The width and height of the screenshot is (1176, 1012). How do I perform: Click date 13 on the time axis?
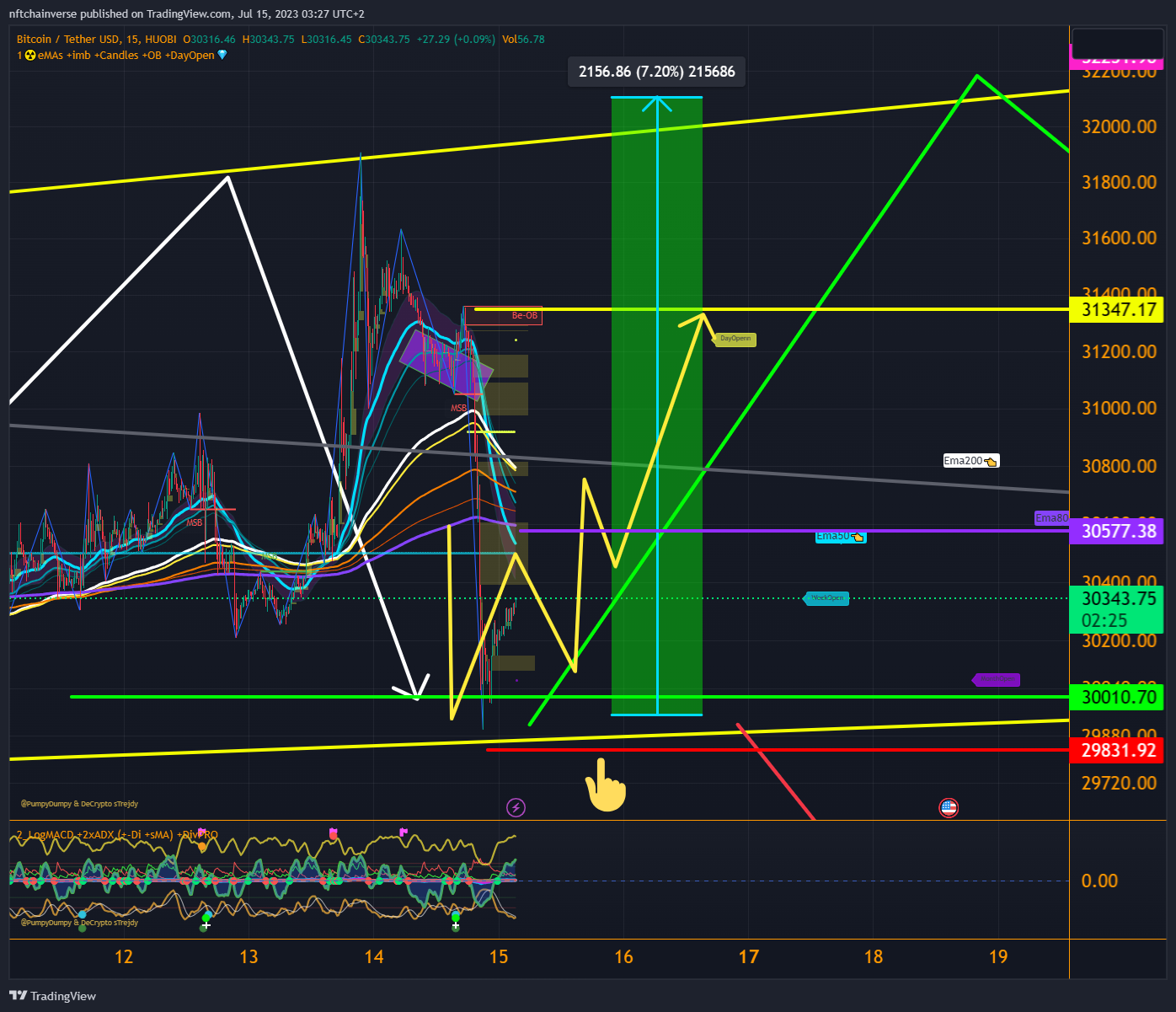(249, 956)
